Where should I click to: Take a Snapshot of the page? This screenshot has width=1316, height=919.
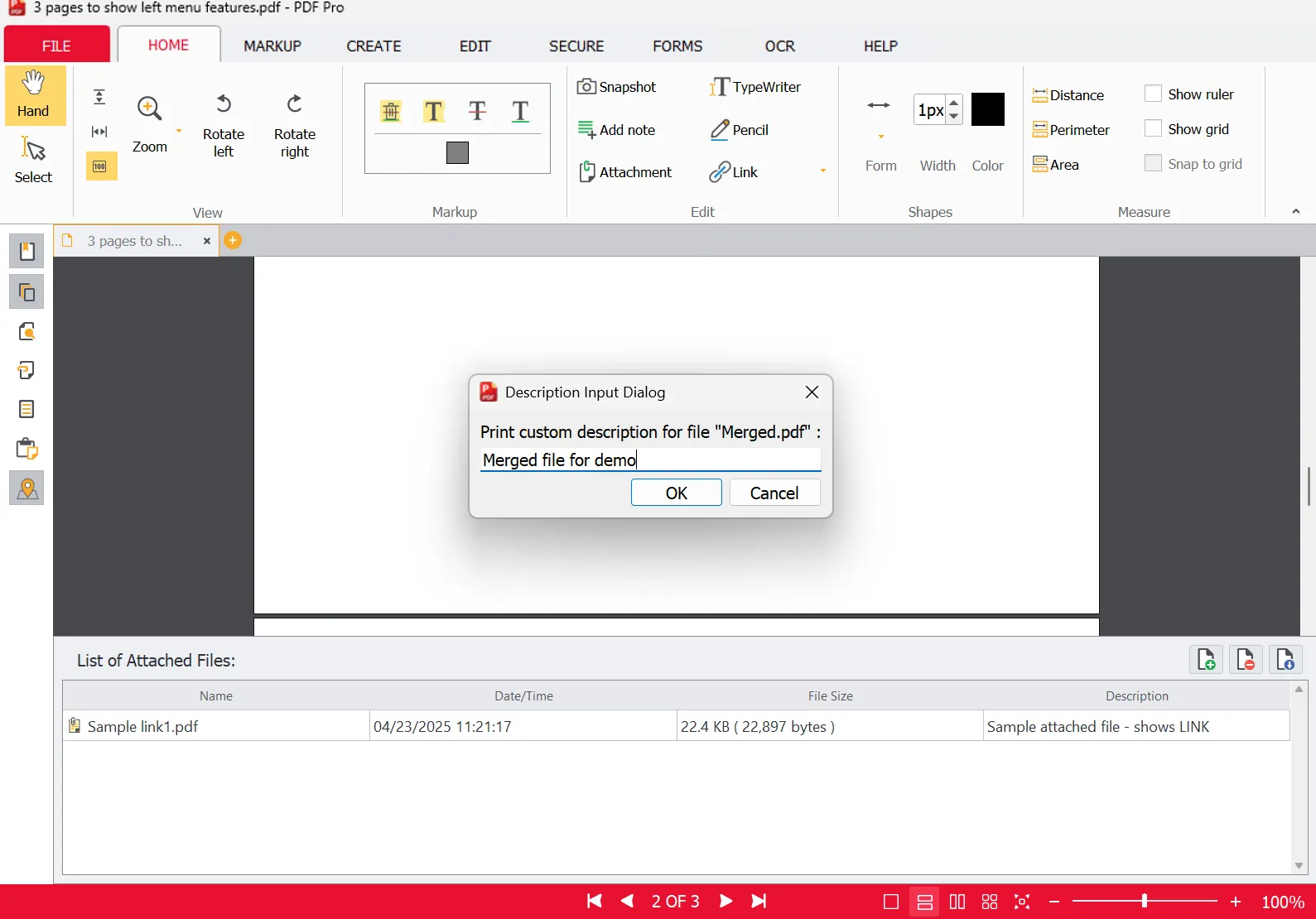click(x=617, y=87)
